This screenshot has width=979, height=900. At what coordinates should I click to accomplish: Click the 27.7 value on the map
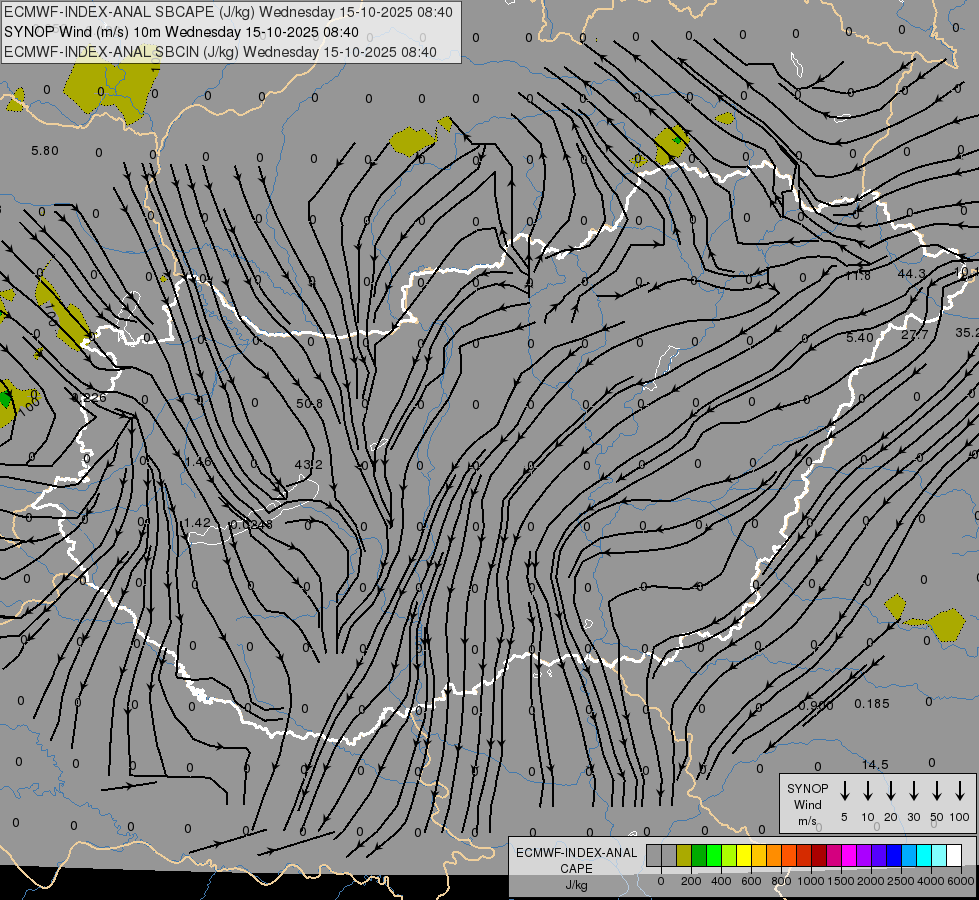[915, 335]
